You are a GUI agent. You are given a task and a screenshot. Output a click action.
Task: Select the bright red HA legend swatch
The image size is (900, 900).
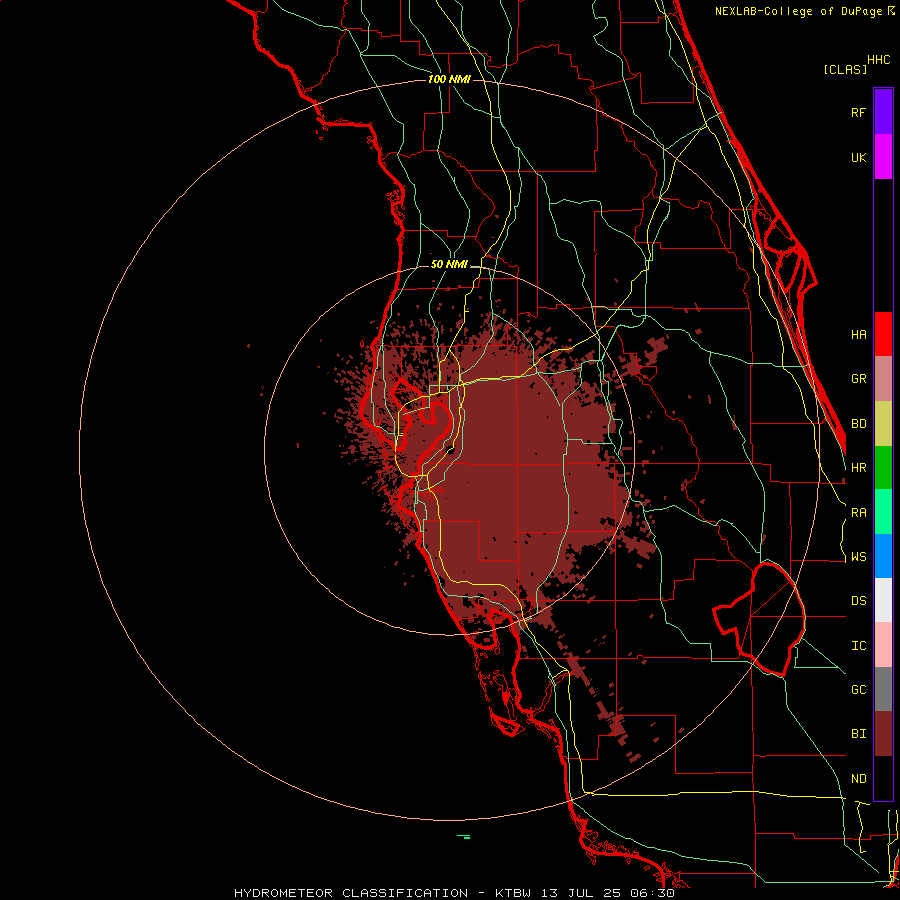[883, 334]
